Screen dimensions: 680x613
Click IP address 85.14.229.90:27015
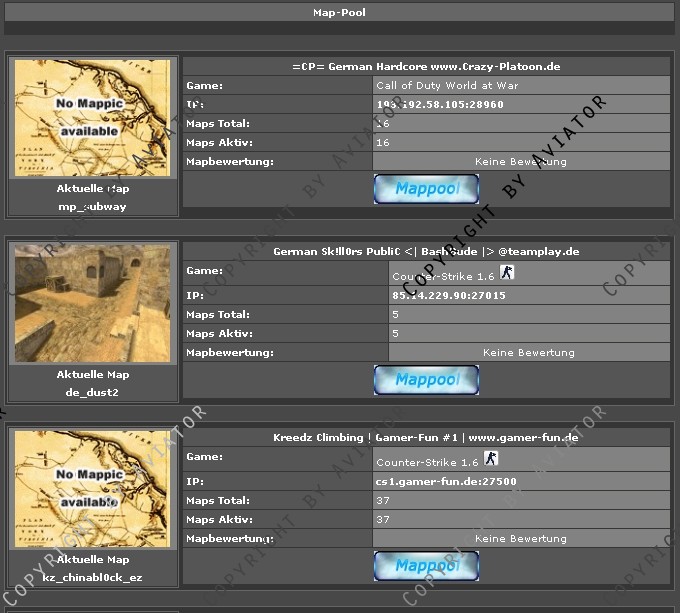pos(449,296)
